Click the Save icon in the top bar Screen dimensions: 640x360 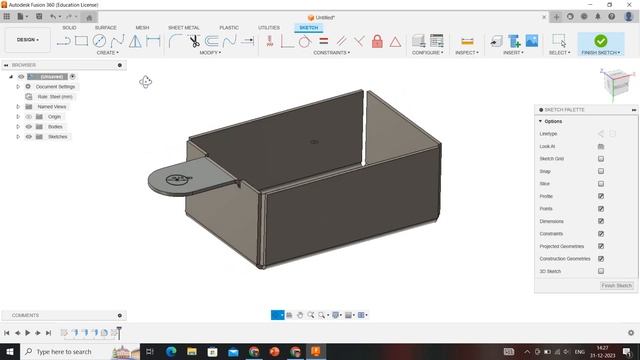(39, 17)
